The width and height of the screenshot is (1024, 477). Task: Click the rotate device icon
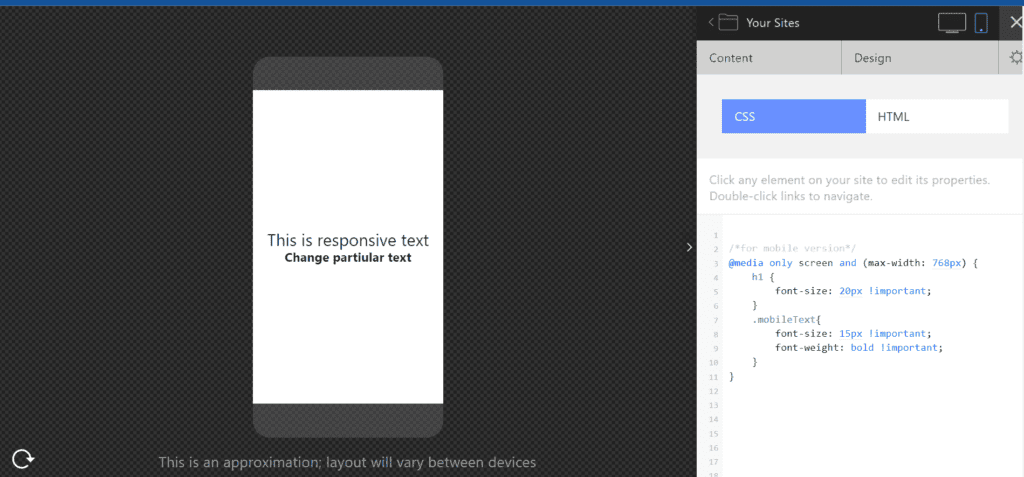tap(23, 459)
